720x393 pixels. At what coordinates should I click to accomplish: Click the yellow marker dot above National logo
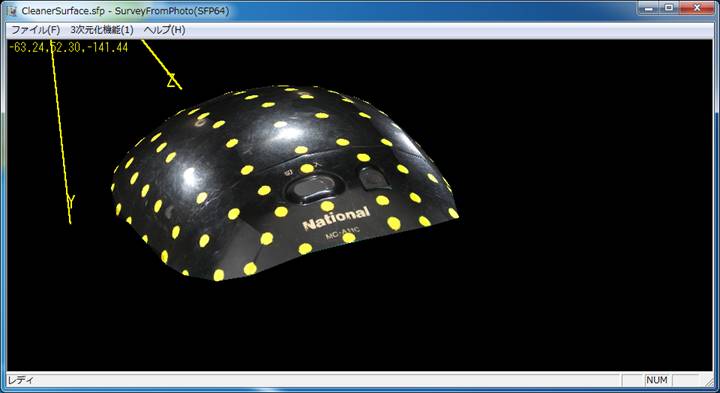click(327, 206)
